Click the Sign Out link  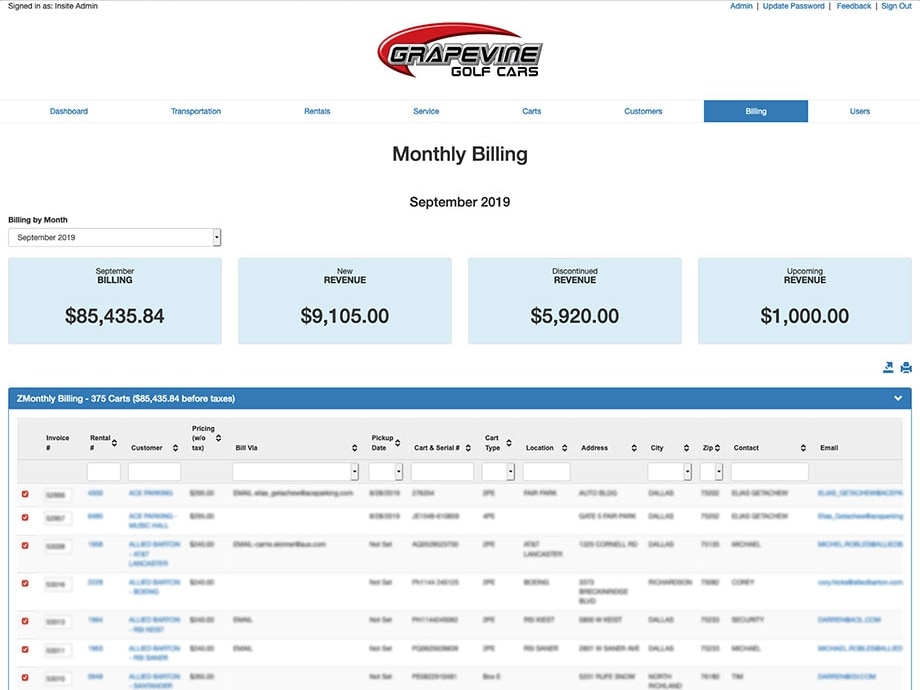pyautogui.click(x=895, y=6)
